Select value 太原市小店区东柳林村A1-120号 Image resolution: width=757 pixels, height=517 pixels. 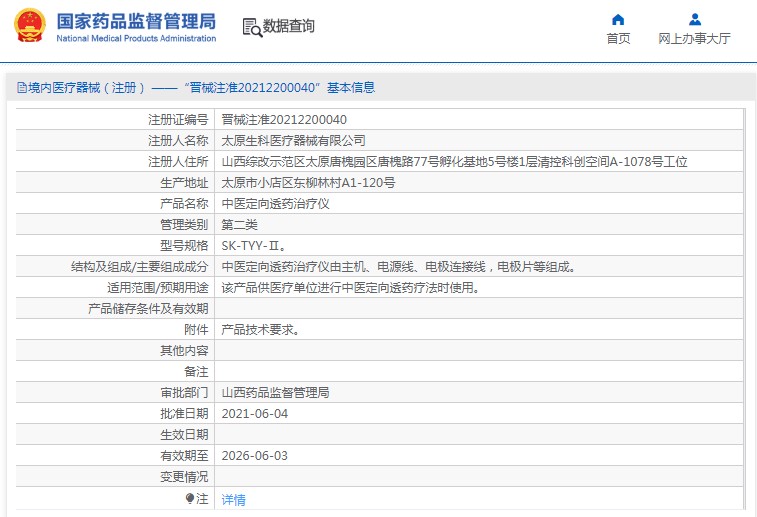pyautogui.click(x=308, y=182)
